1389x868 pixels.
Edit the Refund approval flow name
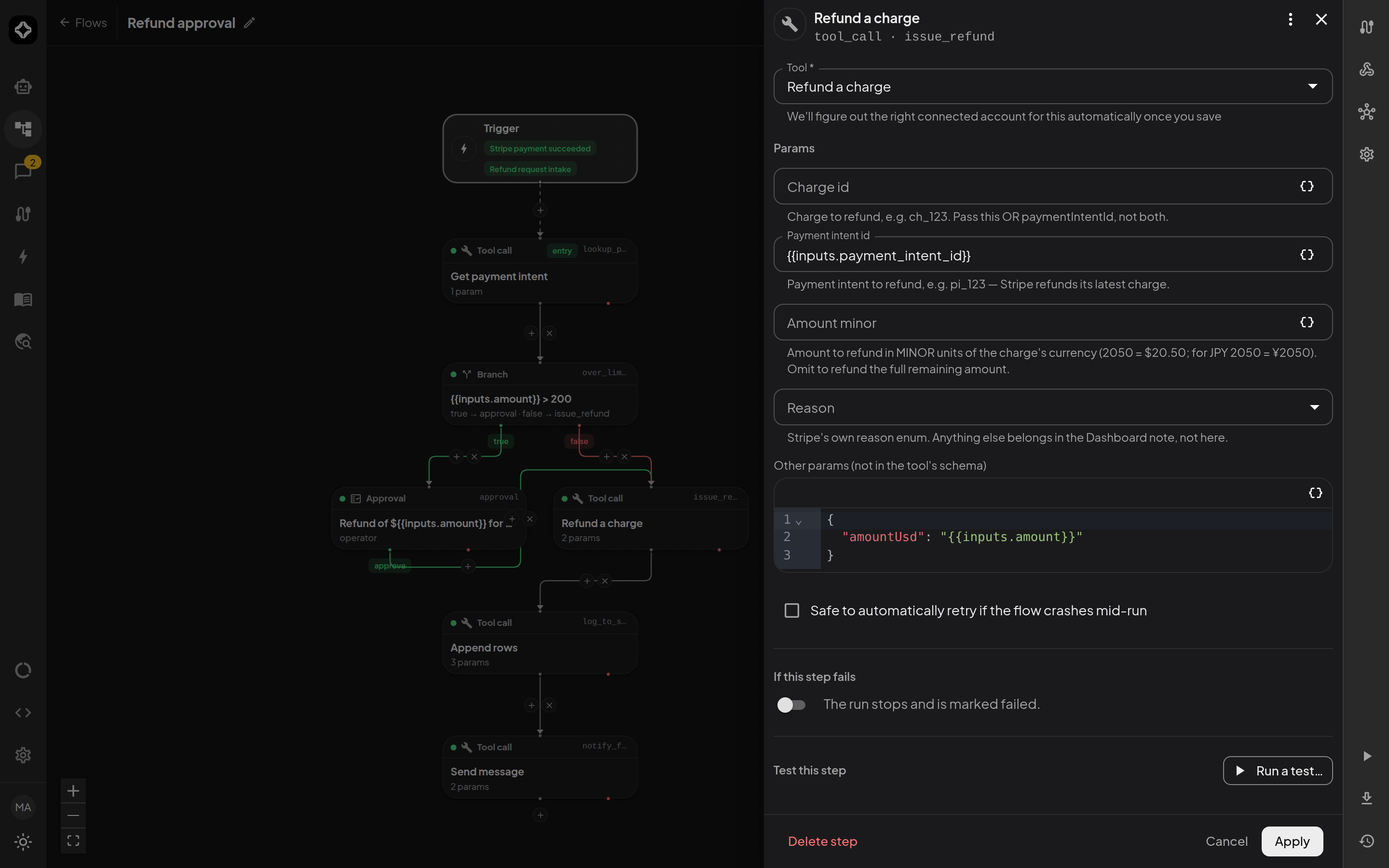249,23
